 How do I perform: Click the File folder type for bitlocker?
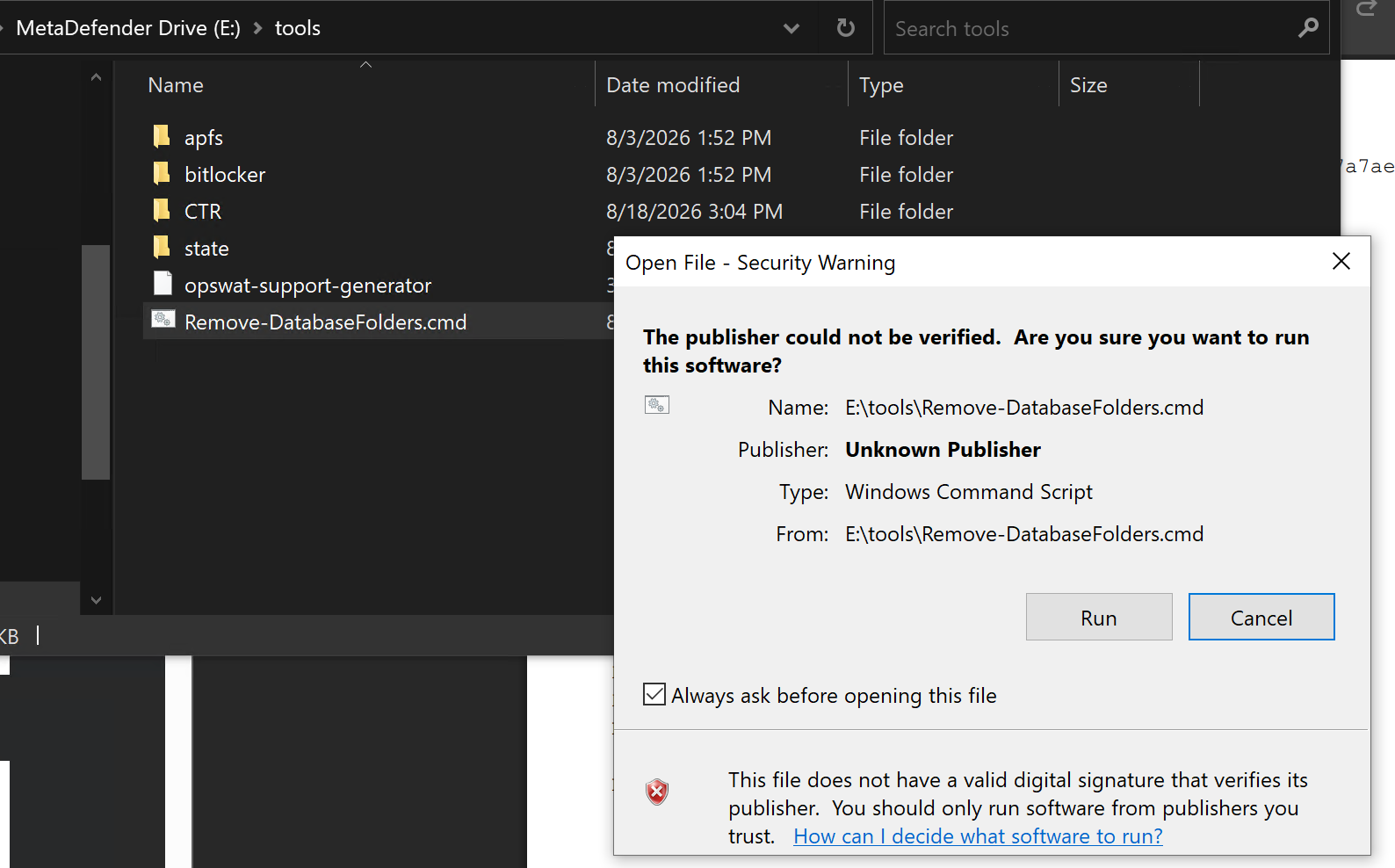pyautogui.click(x=906, y=175)
